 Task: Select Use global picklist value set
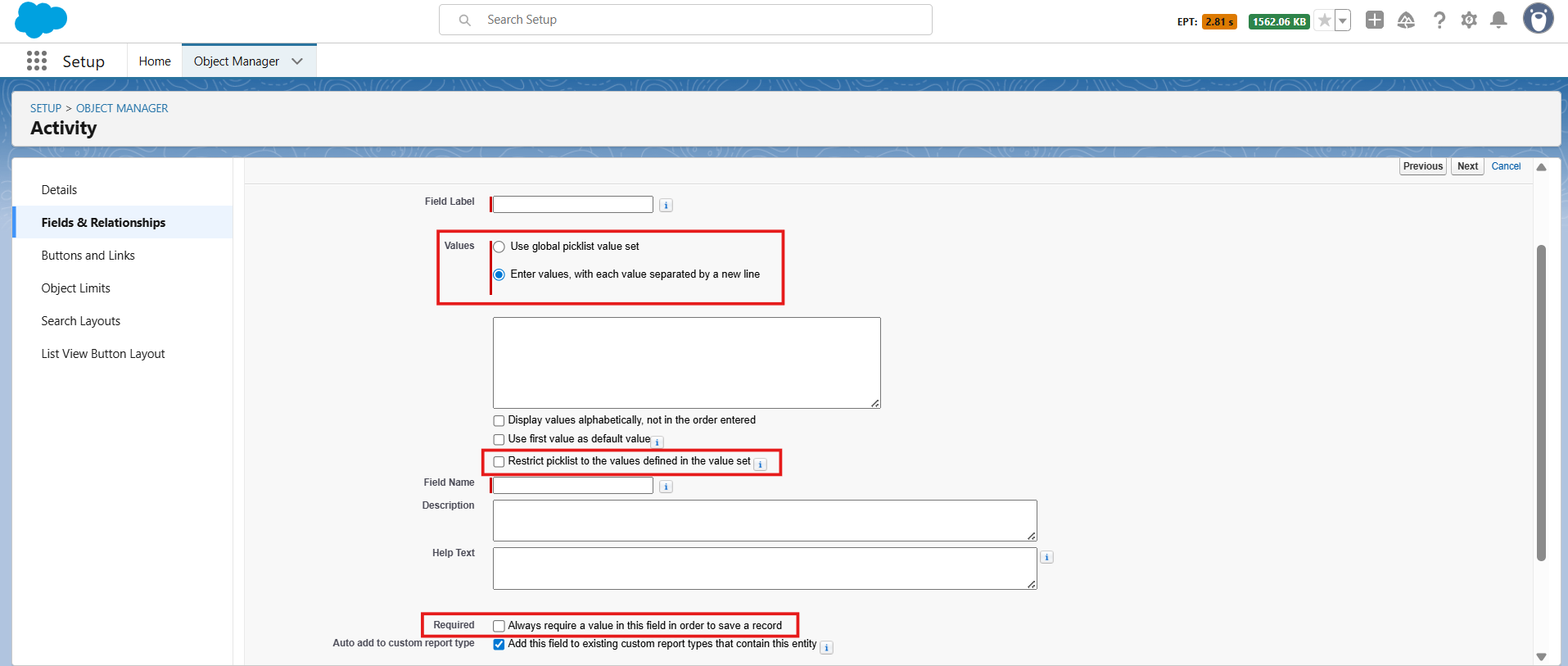click(499, 247)
